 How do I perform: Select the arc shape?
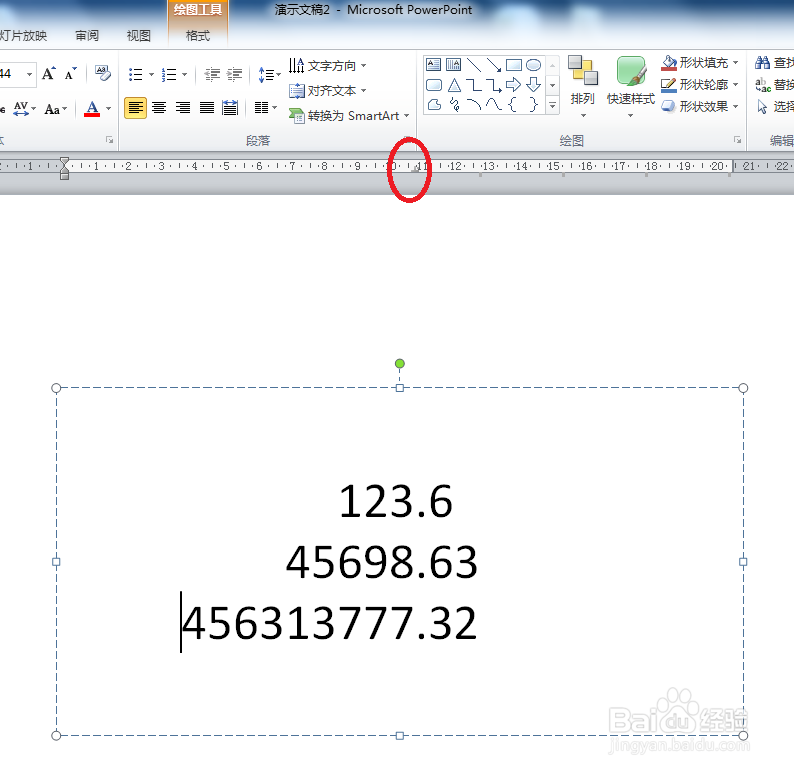coord(473,105)
